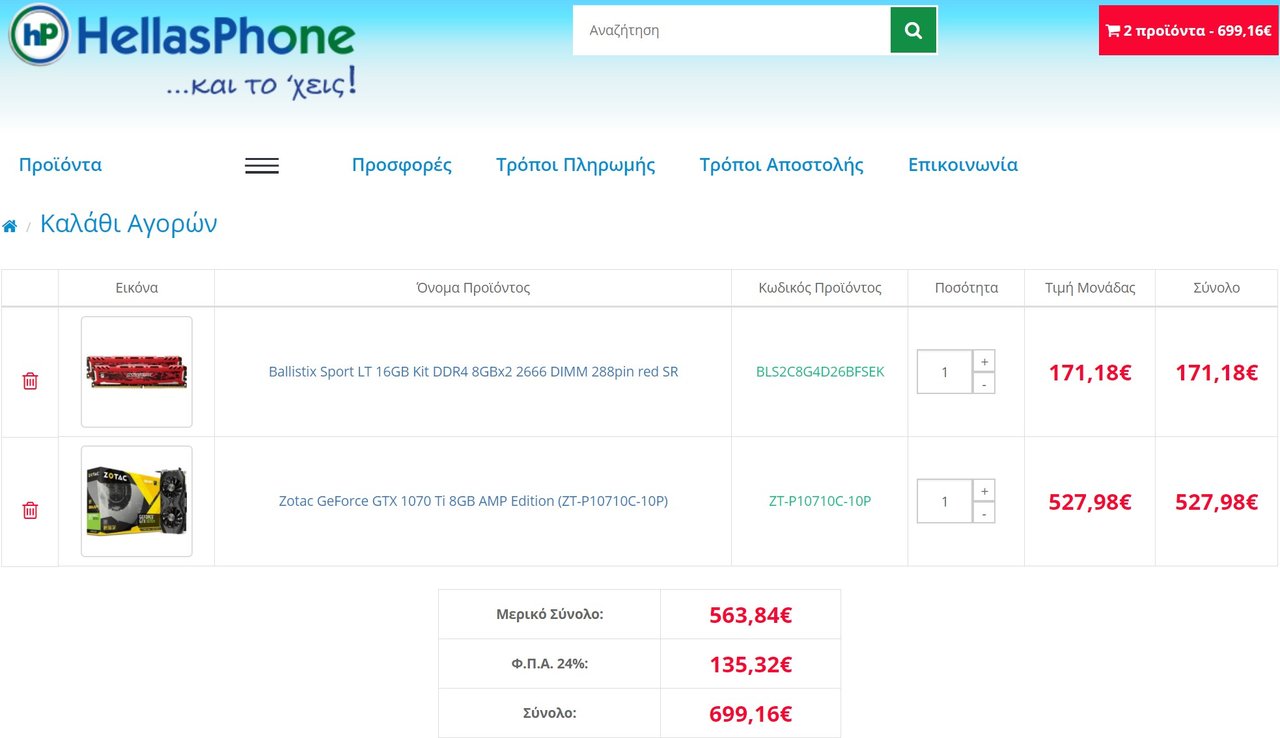
Task: Go to Προσφορές page
Action: (402, 165)
